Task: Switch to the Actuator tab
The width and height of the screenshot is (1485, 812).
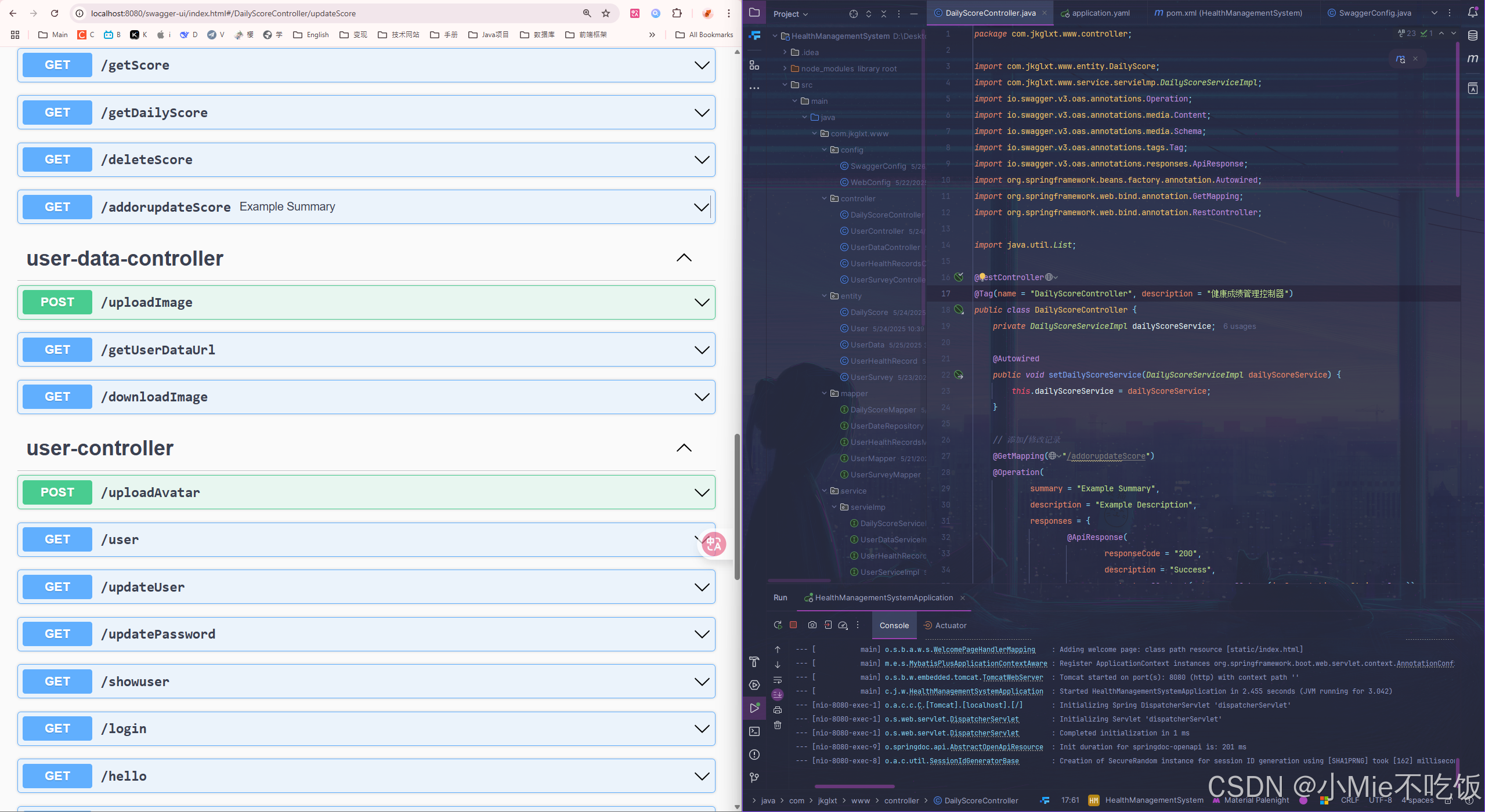Action: click(x=945, y=625)
